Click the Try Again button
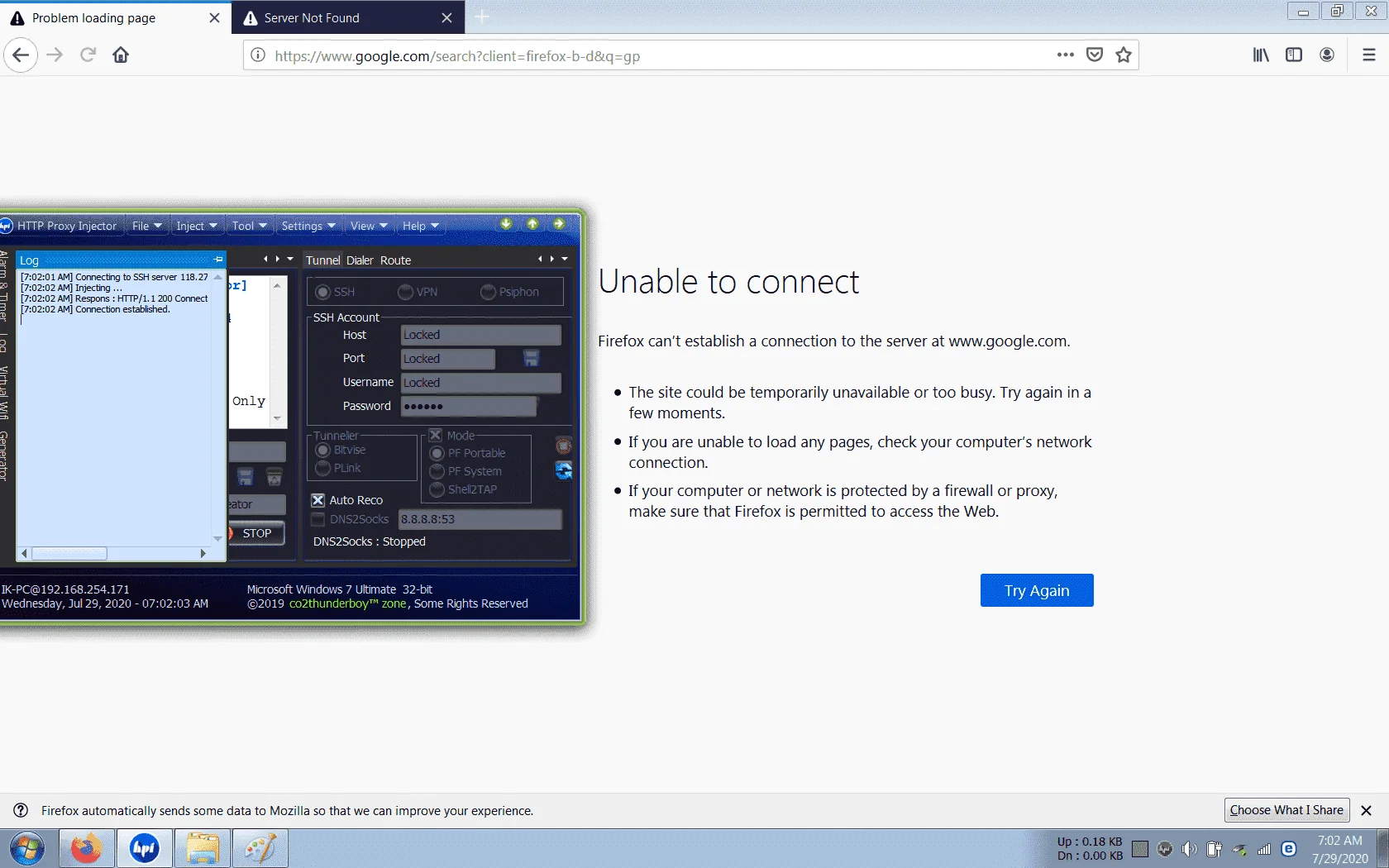This screenshot has height=868, width=1389. click(x=1037, y=590)
